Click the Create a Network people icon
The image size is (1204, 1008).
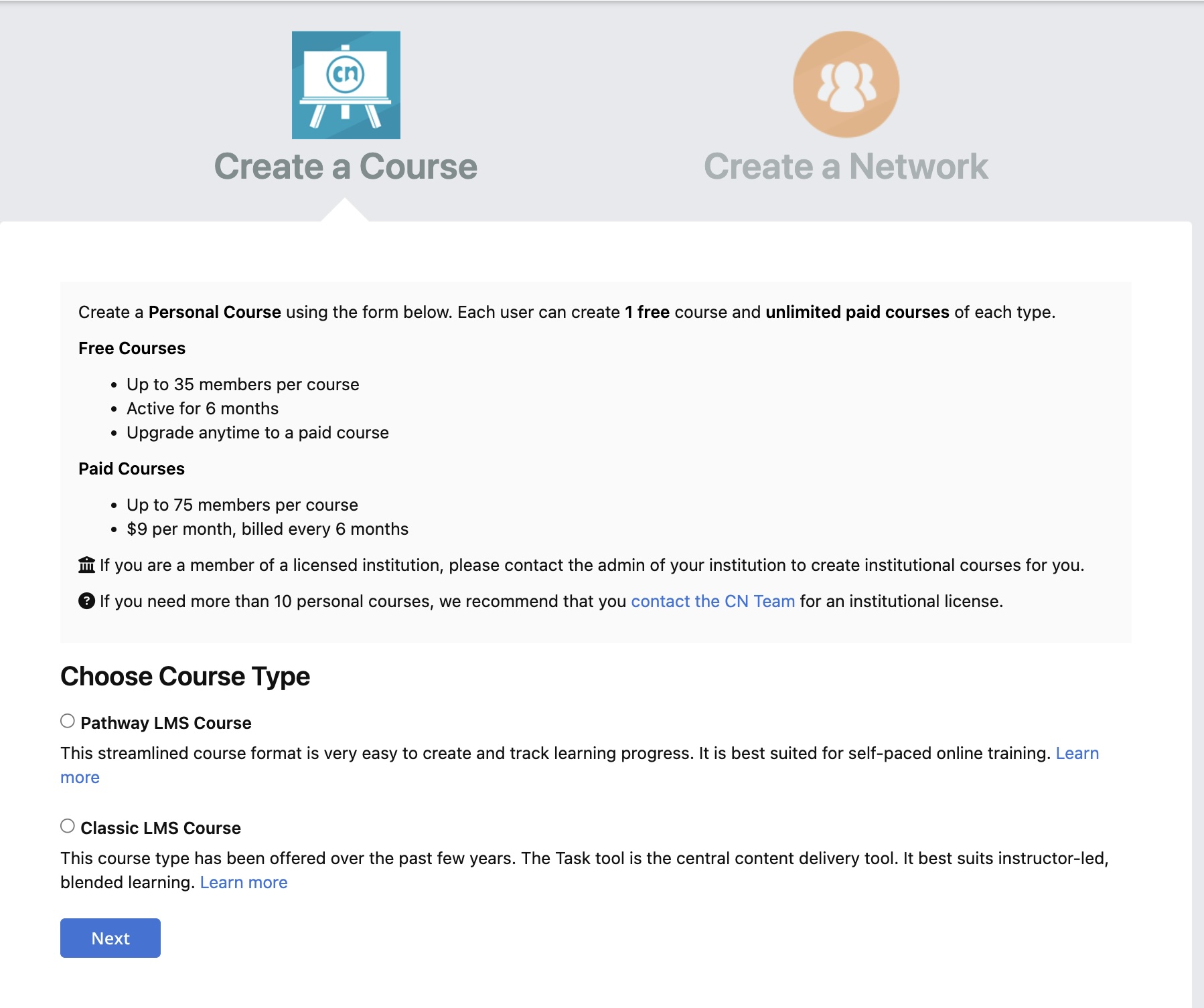(x=846, y=84)
